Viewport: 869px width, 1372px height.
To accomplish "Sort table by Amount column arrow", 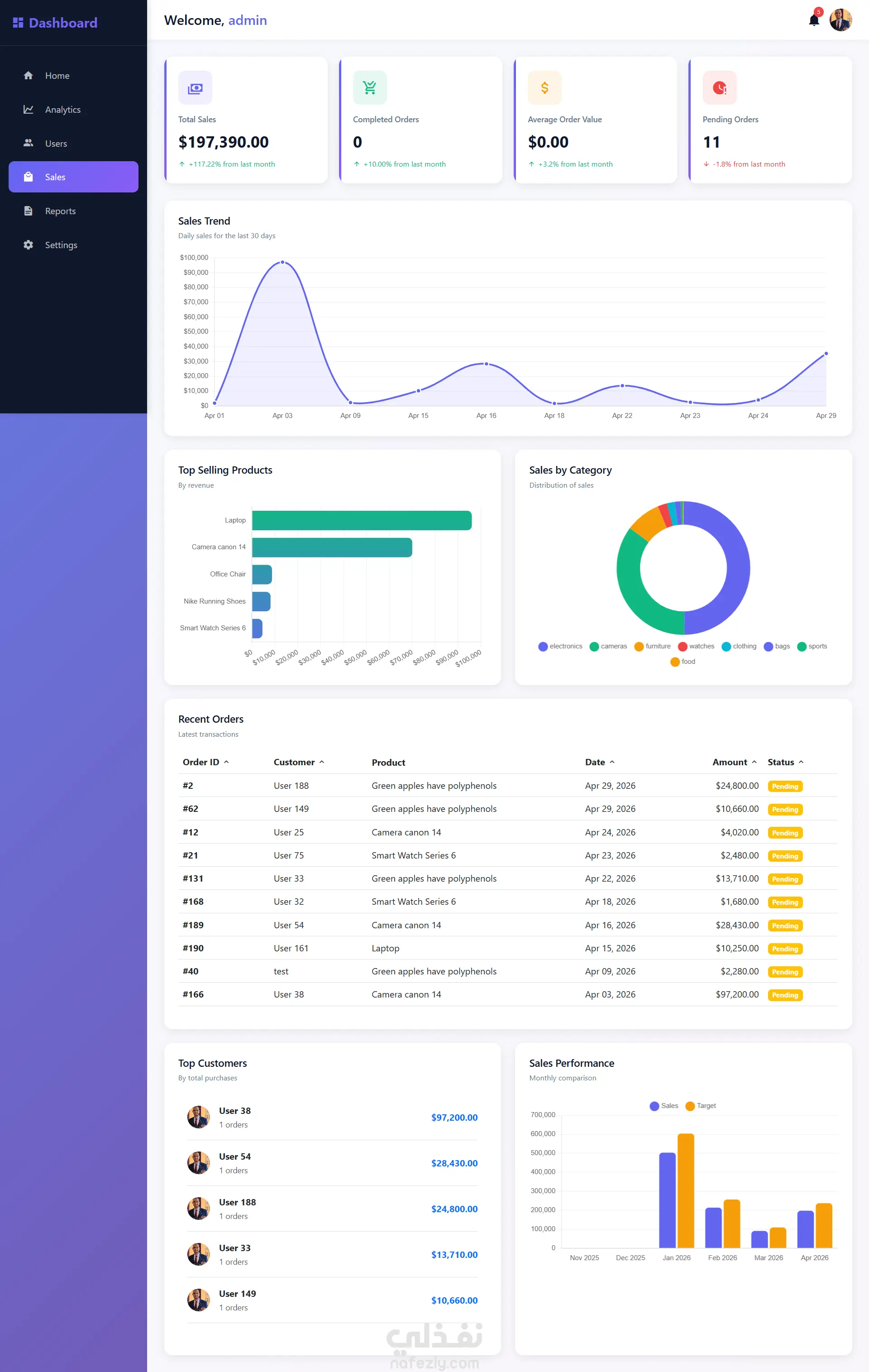I will click(754, 763).
